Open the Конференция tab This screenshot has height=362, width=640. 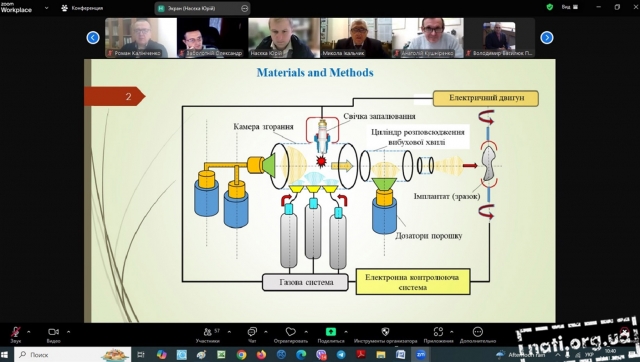82,8
